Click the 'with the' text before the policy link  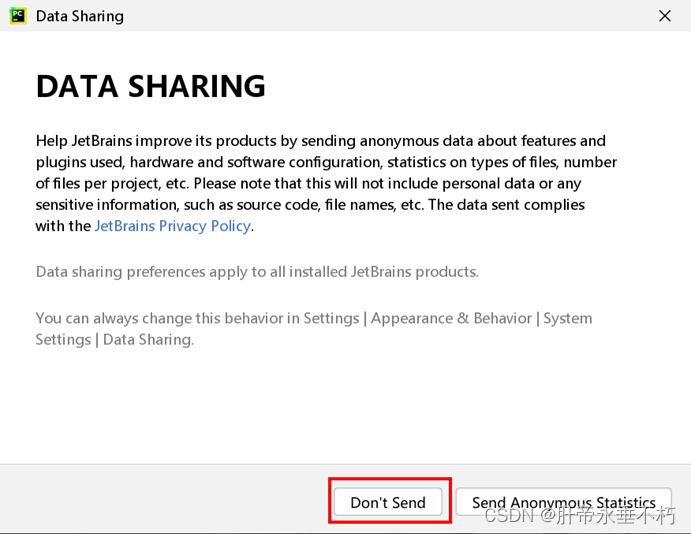(x=63, y=226)
